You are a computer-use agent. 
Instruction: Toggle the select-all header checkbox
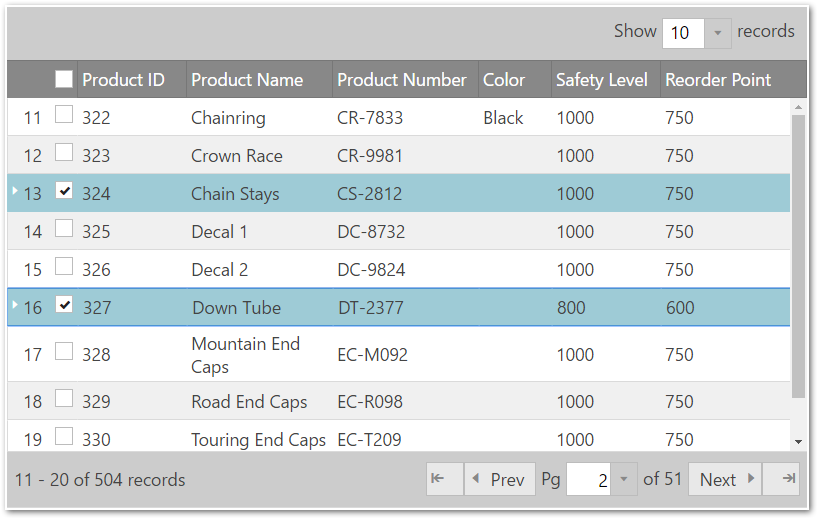64,79
